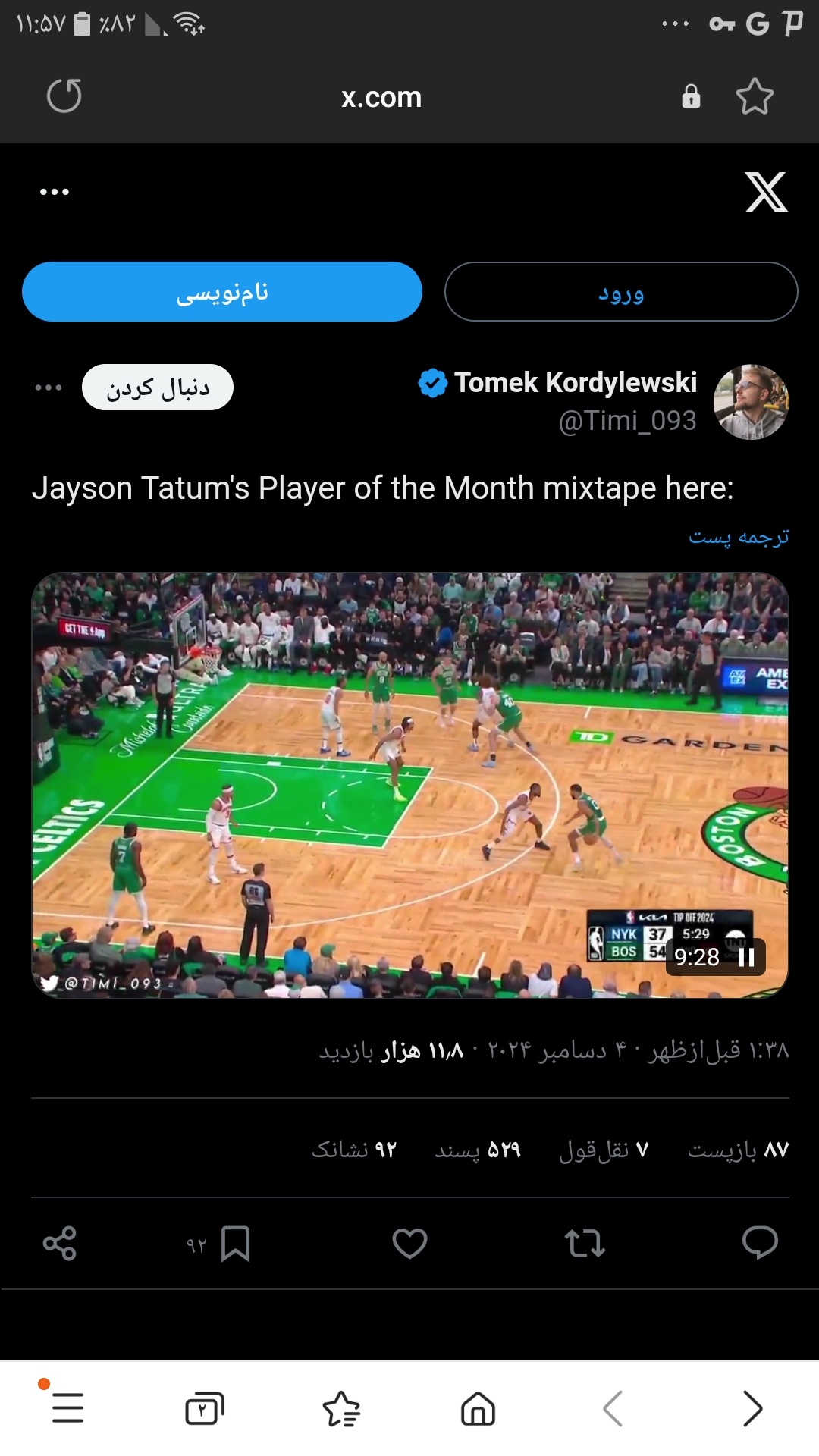The width and height of the screenshot is (819, 1456).
Task: Tap the X logo
Action: (766, 192)
